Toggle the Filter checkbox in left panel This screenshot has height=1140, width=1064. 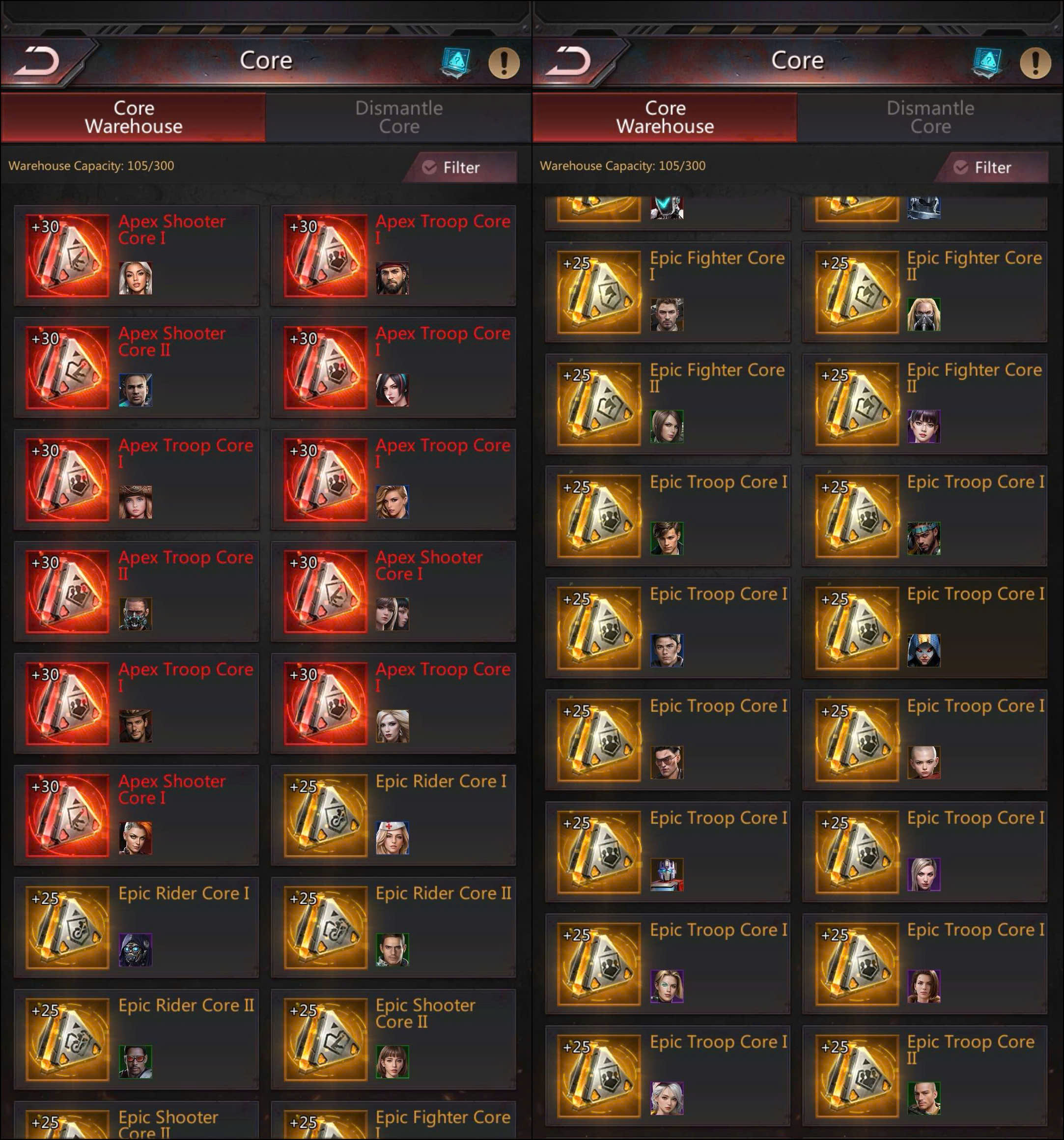[429, 167]
